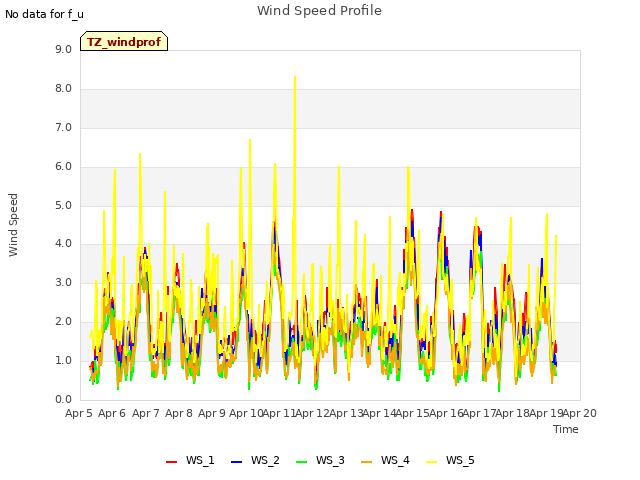Click the 9.0 y-axis tick label

click(x=63, y=49)
